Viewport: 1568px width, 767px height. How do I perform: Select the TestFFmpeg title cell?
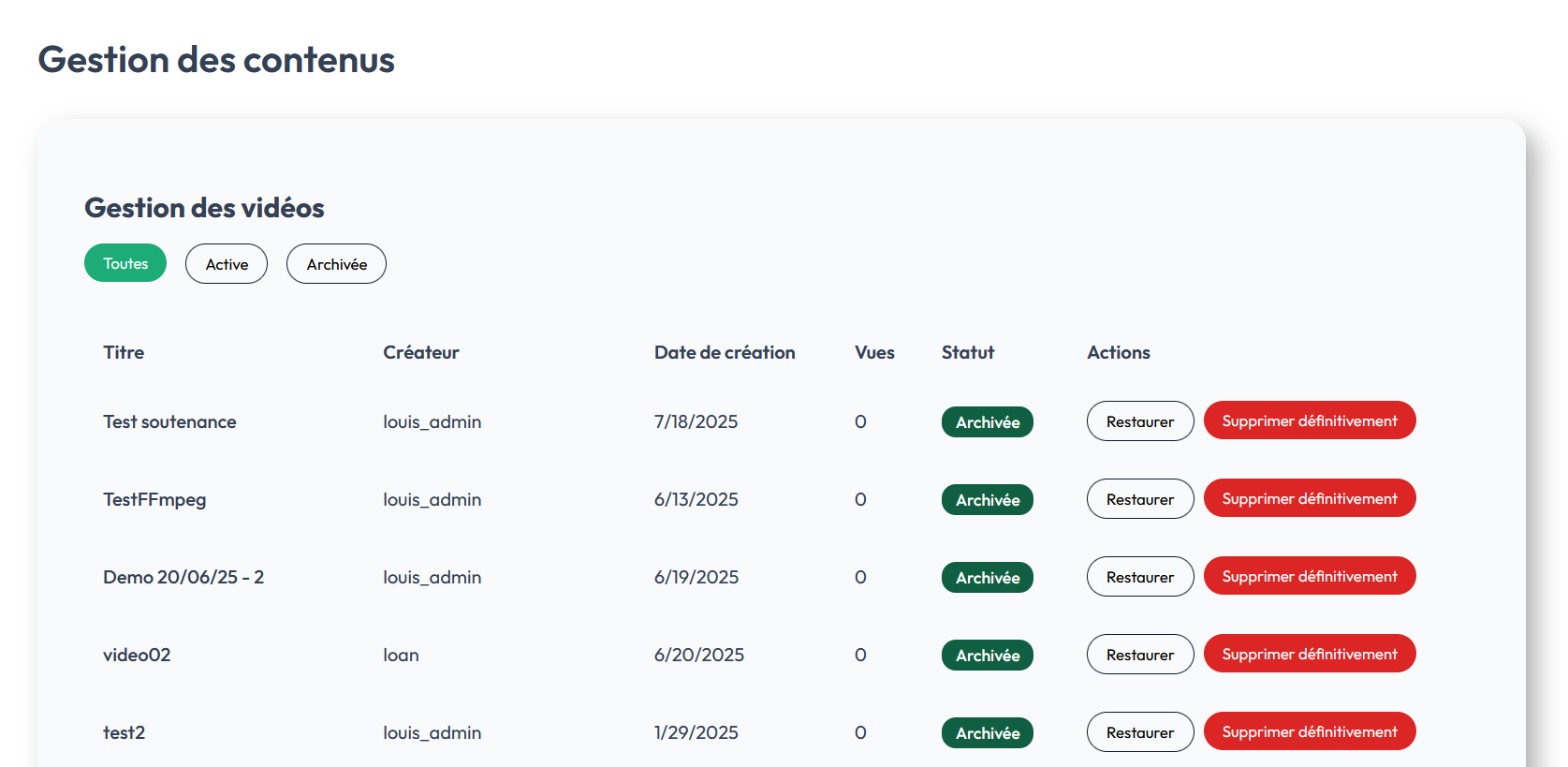[154, 499]
